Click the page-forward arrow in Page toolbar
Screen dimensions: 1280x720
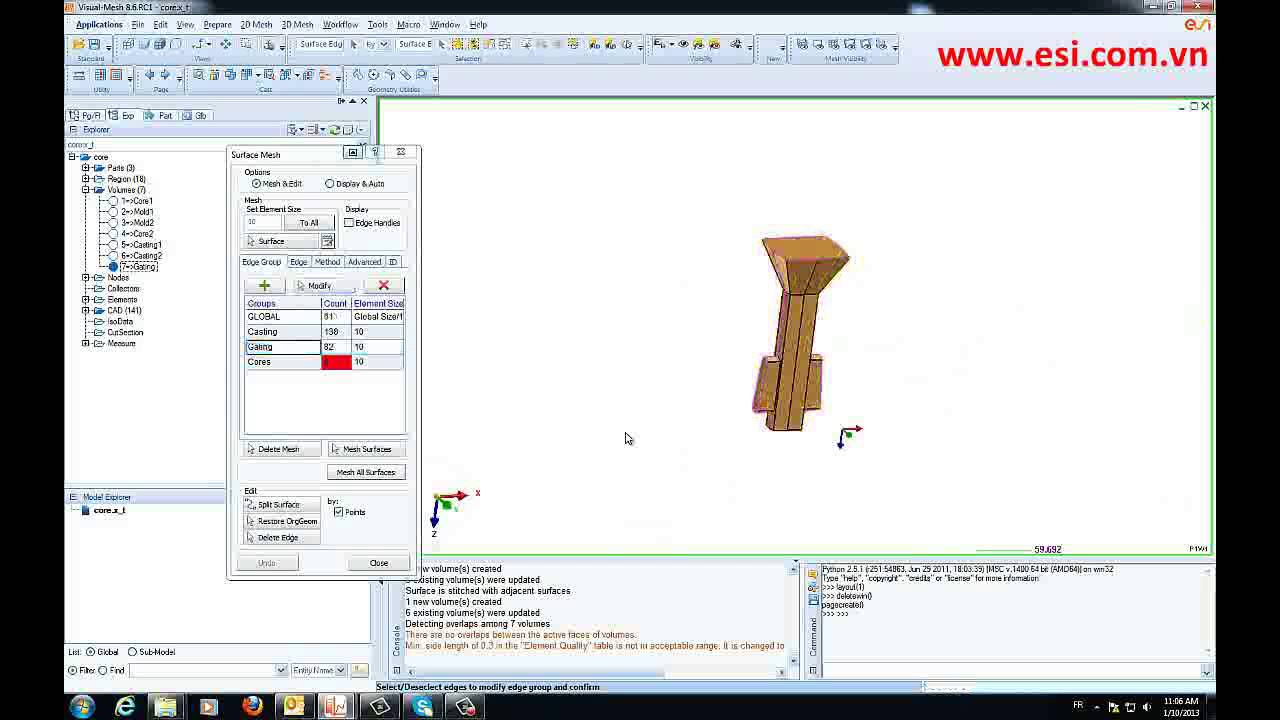[x=165, y=75]
